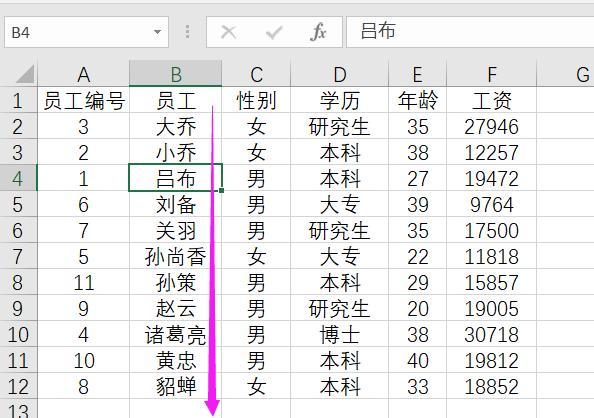Click the Enter checkmark formula bar icon
The height and width of the screenshot is (418, 594).
click(x=274, y=32)
